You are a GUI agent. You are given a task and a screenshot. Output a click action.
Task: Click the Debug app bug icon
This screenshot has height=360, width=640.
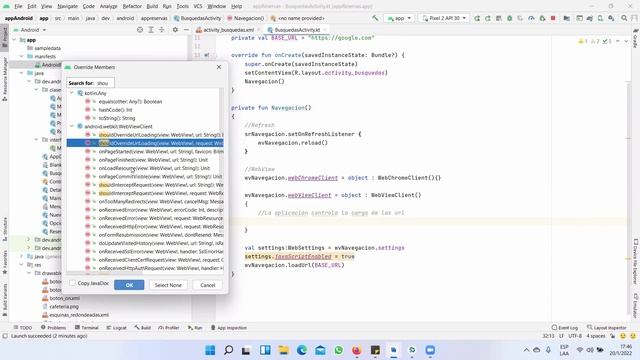click(x=509, y=18)
